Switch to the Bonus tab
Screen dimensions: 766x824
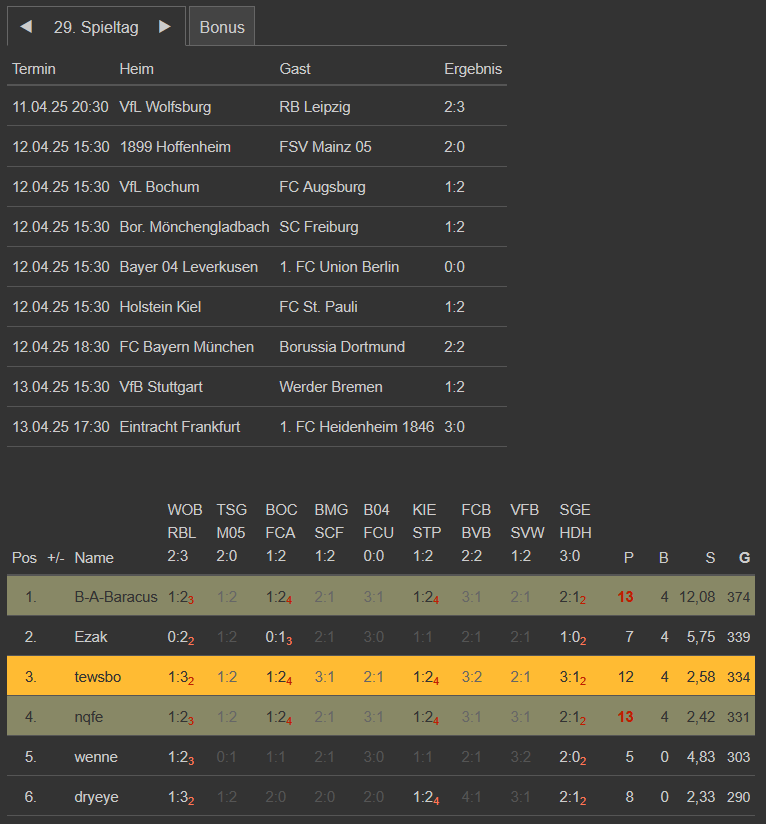pos(222,27)
